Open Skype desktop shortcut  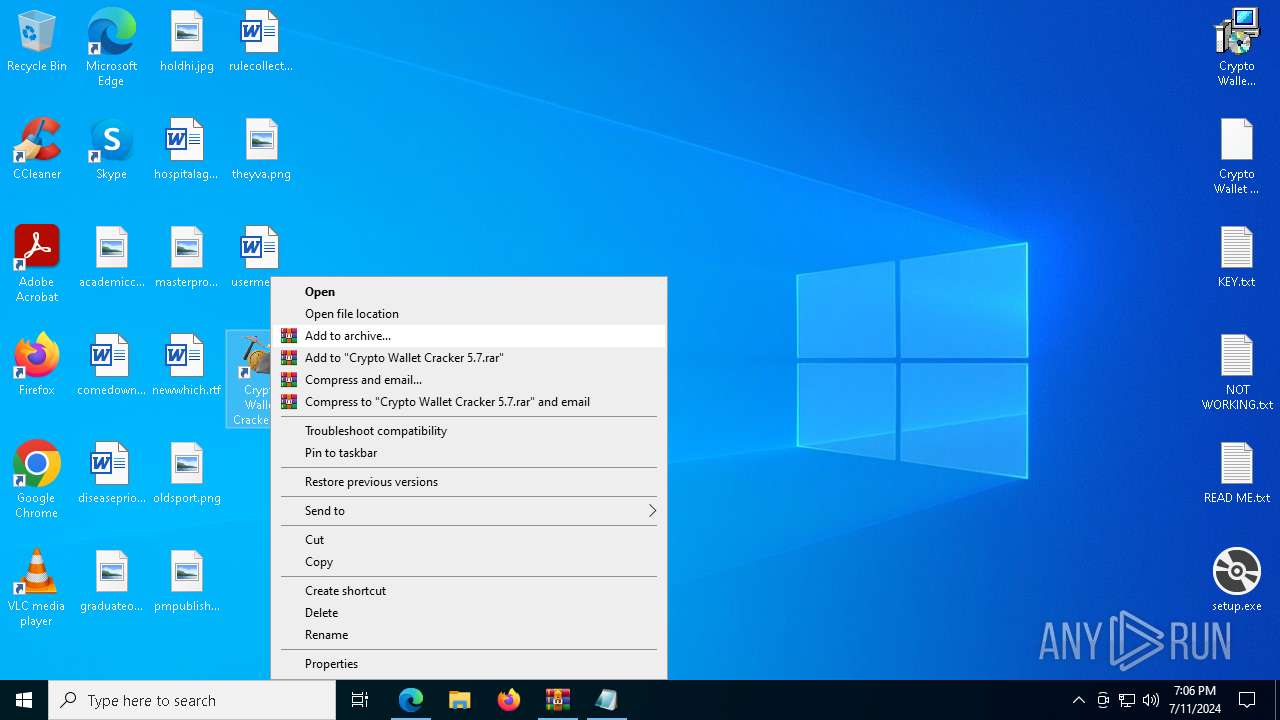111,149
